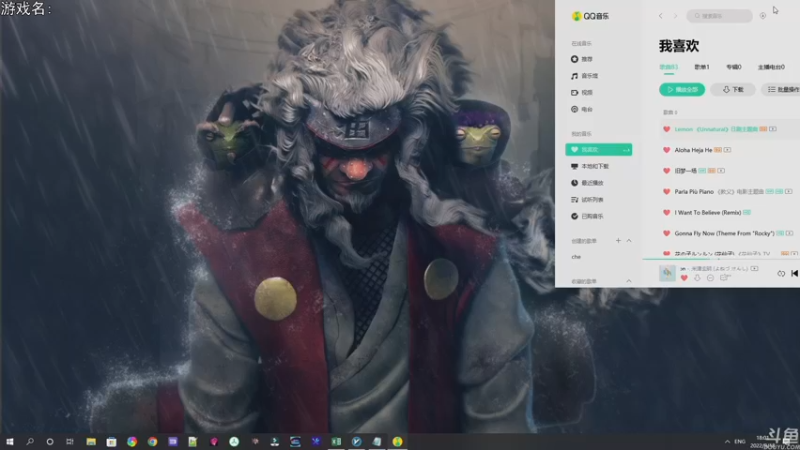Open the MV icon on the Aloha Heja He row
The width and height of the screenshot is (800, 450).
(x=727, y=150)
